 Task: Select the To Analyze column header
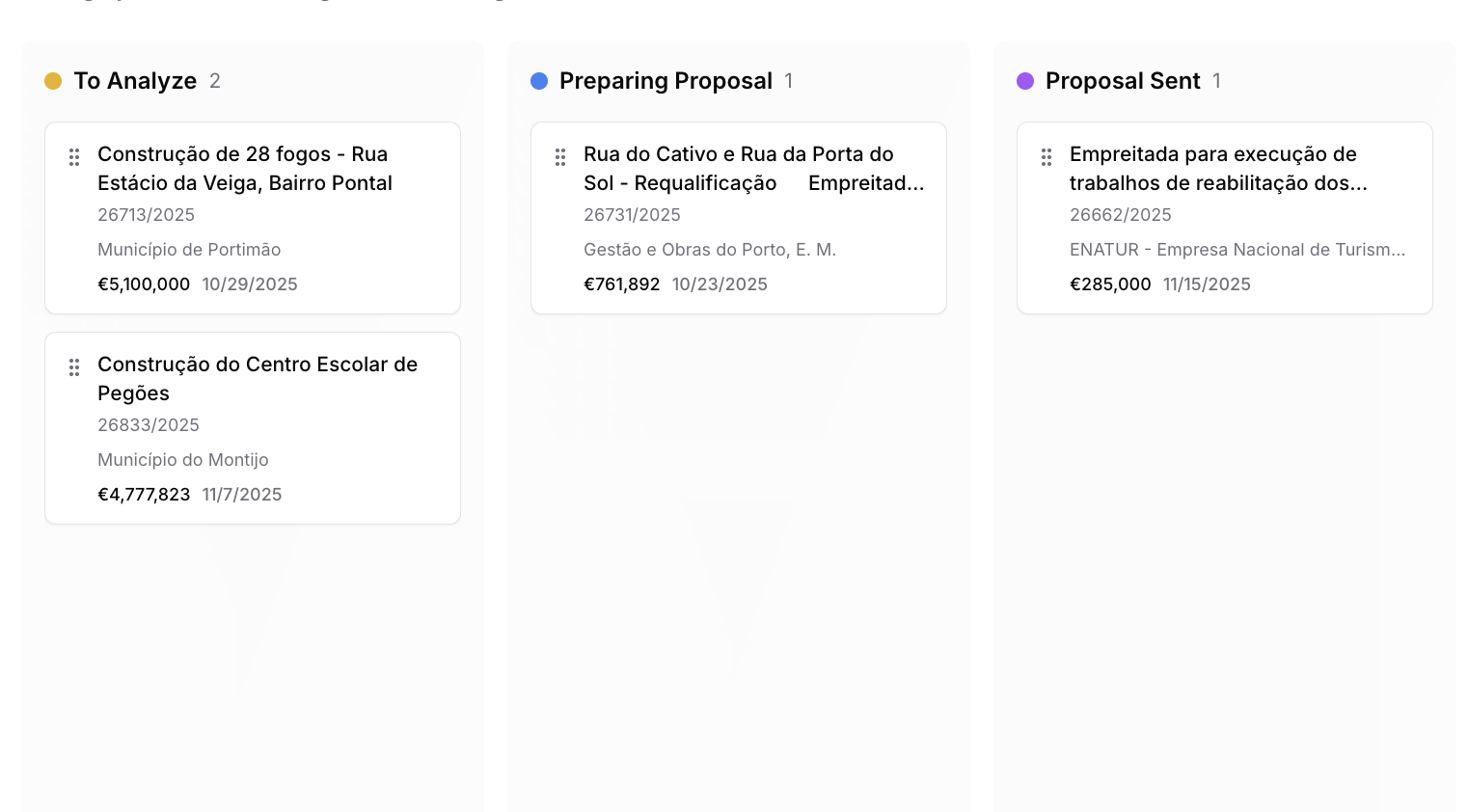[135, 81]
